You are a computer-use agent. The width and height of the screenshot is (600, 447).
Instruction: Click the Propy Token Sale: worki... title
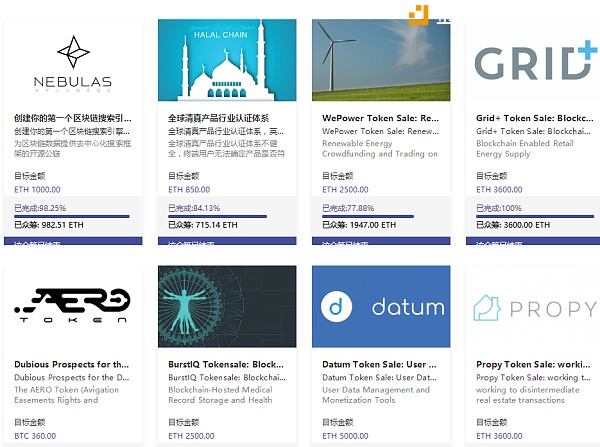[533, 364]
